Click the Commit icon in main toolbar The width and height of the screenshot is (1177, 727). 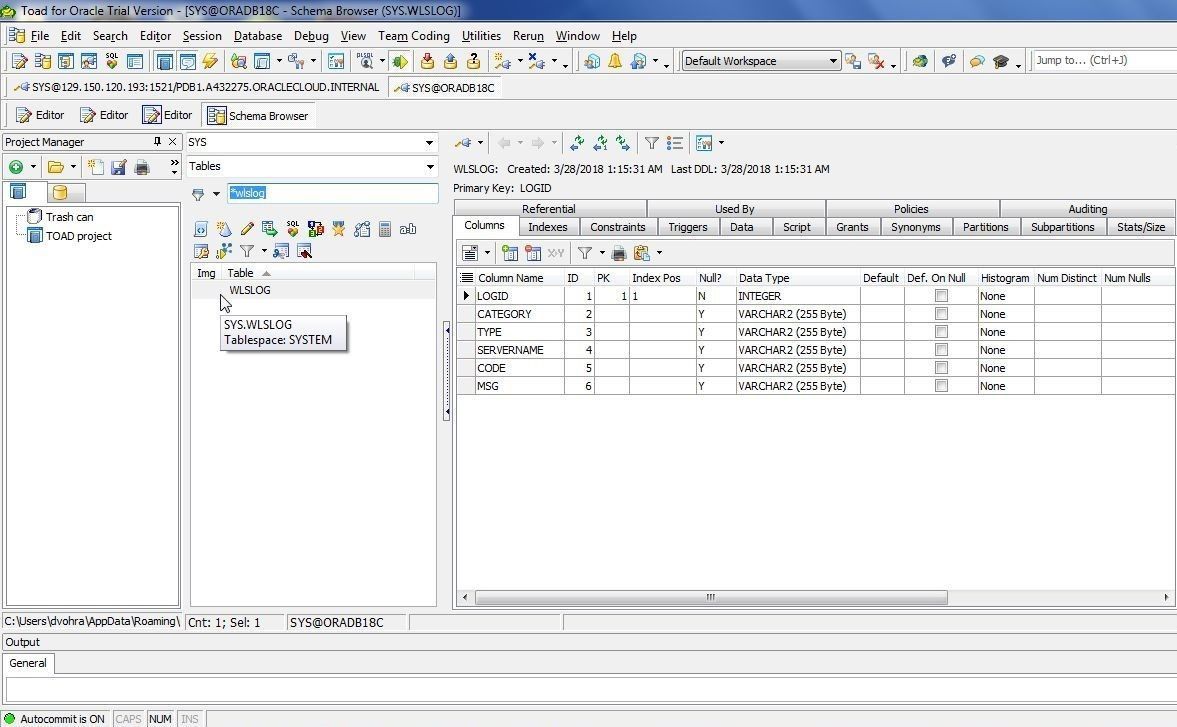[427, 62]
